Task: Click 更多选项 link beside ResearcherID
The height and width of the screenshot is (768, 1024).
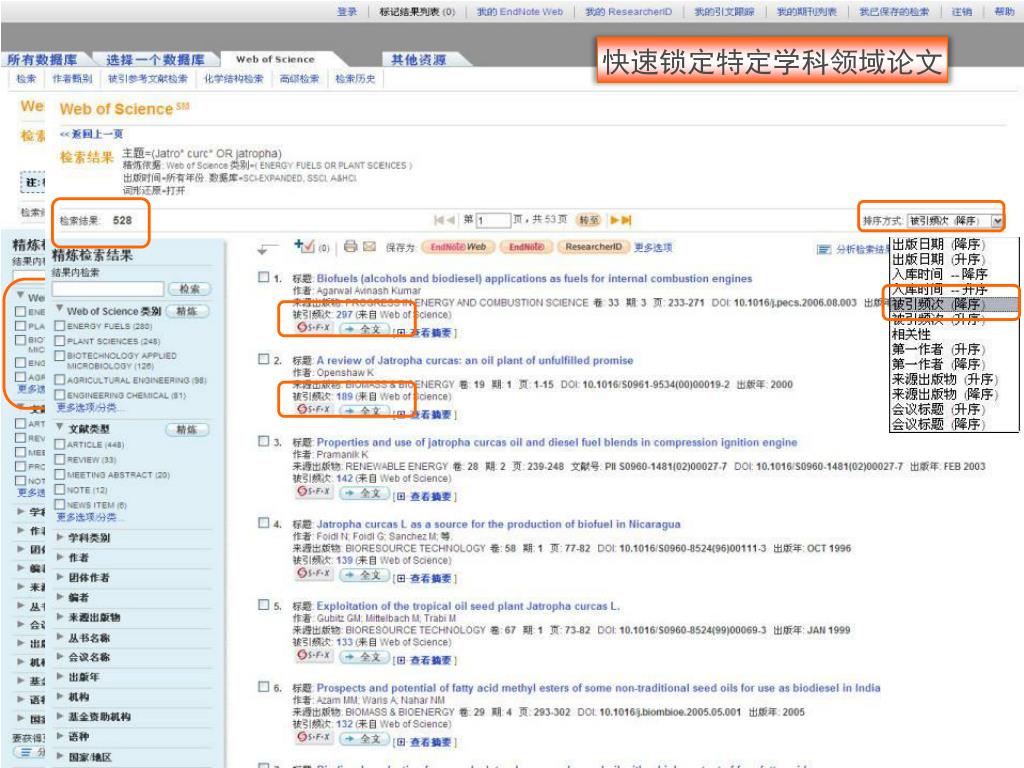Action: click(653, 247)
